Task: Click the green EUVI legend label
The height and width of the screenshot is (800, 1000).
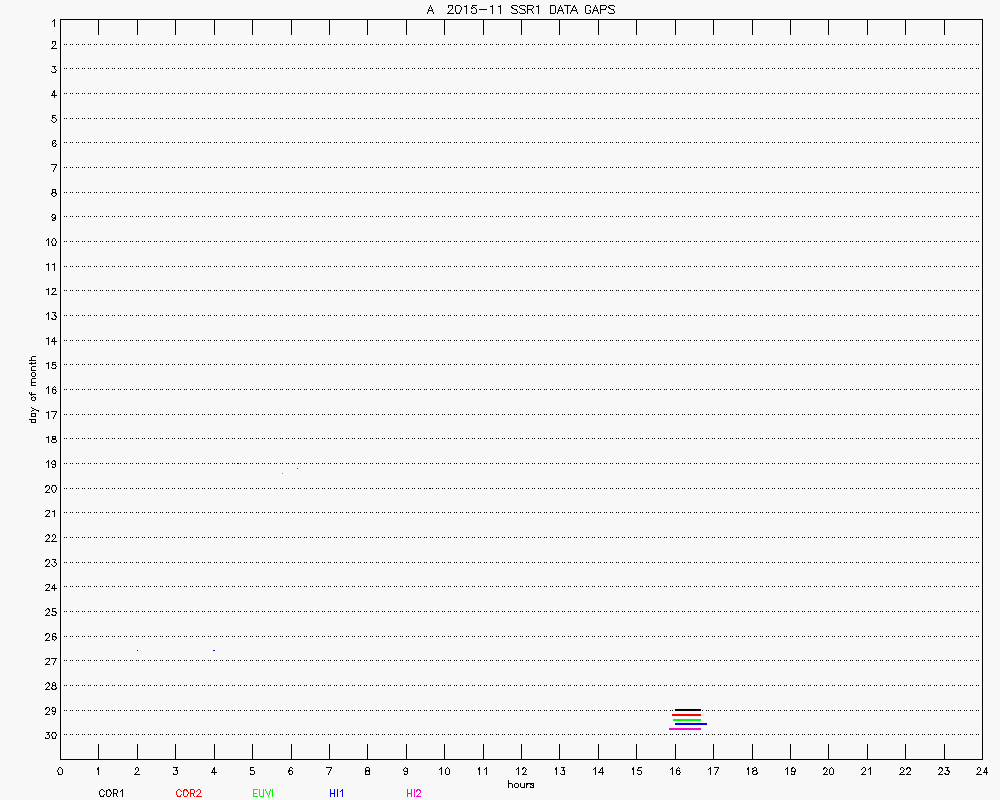Action: (x=264, y=793)
